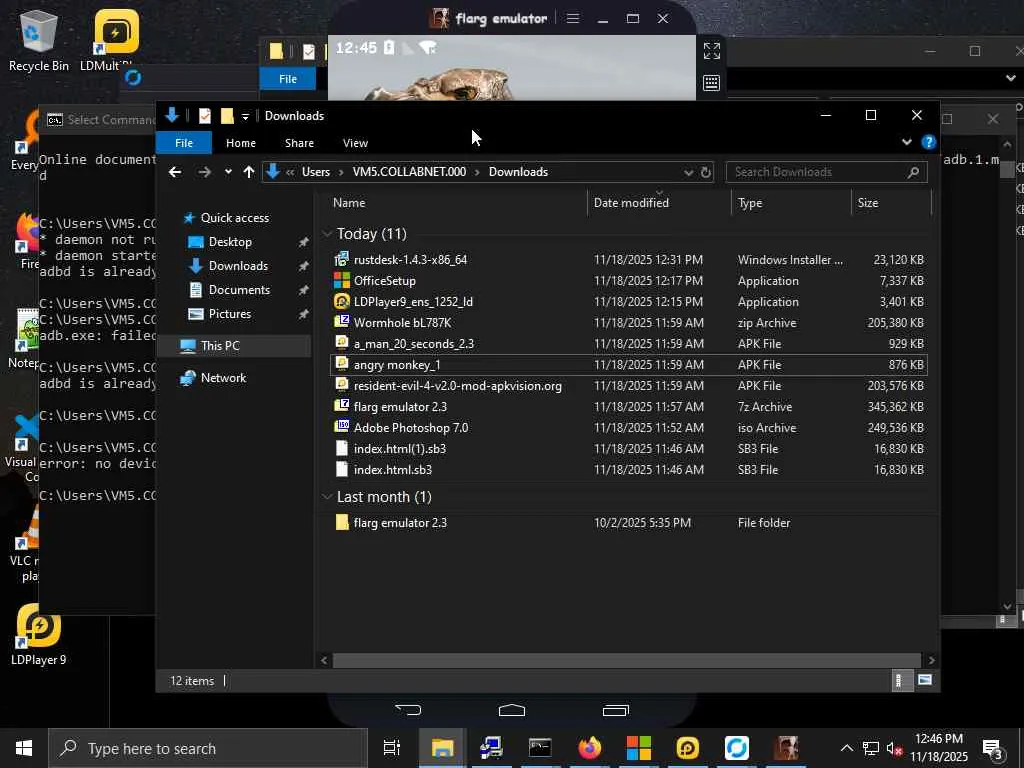Viewport: 1024px width, 768px height.
Task: Click the VM5.COLLABNET.000 breadcrumb
Action: point(409,172)
